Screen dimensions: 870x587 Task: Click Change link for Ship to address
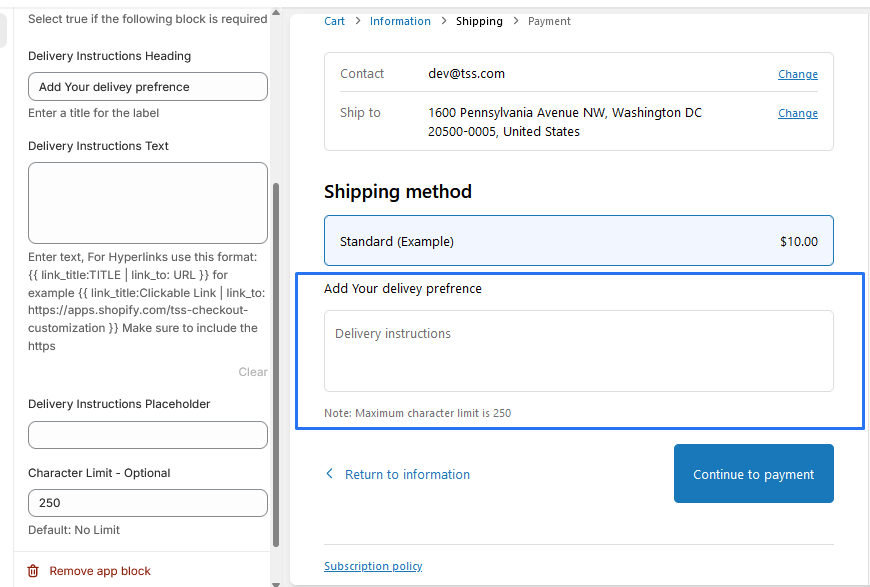pyautogui.click(x=797, y=113)
